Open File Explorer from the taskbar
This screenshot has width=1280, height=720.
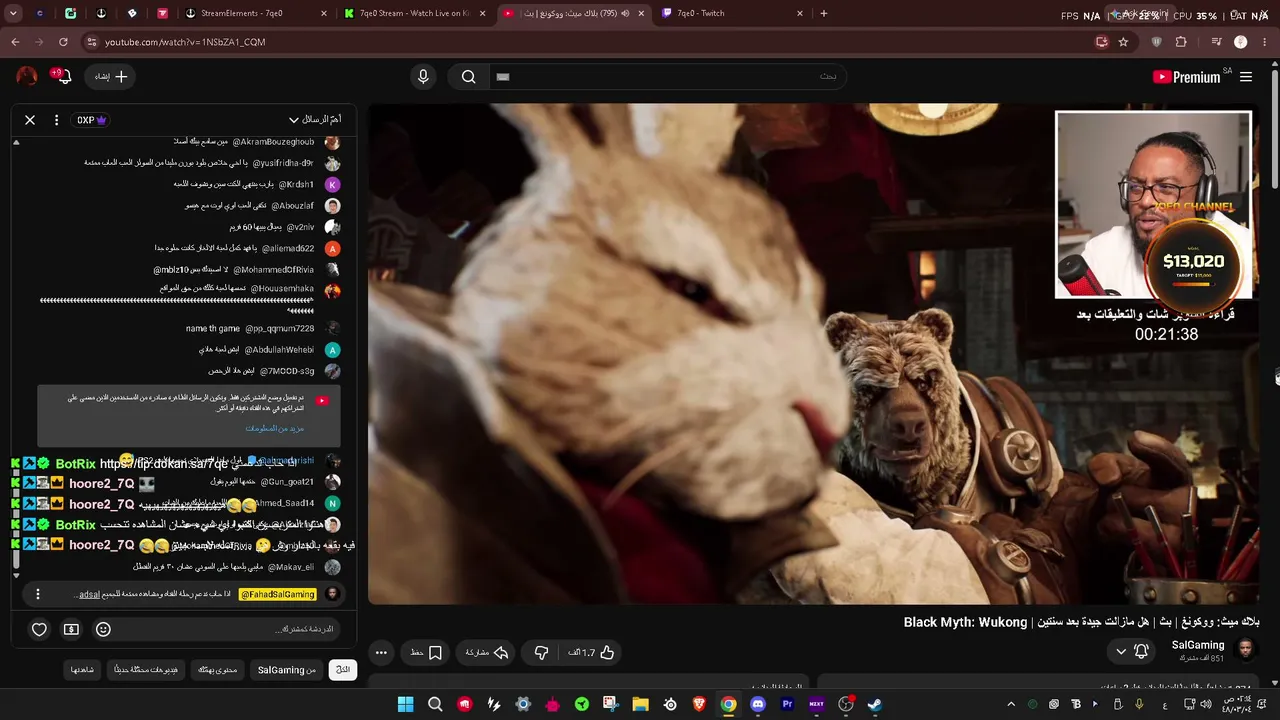point(640,704)
